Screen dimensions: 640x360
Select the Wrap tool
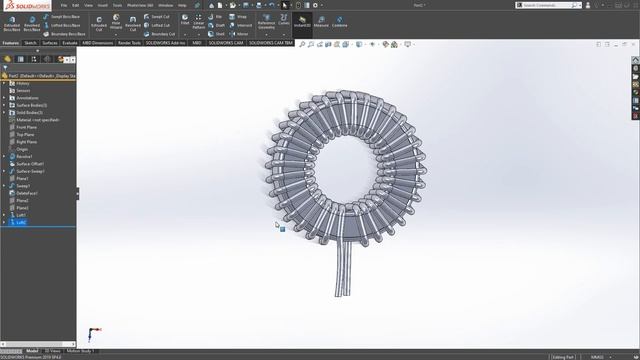(238, 17)
